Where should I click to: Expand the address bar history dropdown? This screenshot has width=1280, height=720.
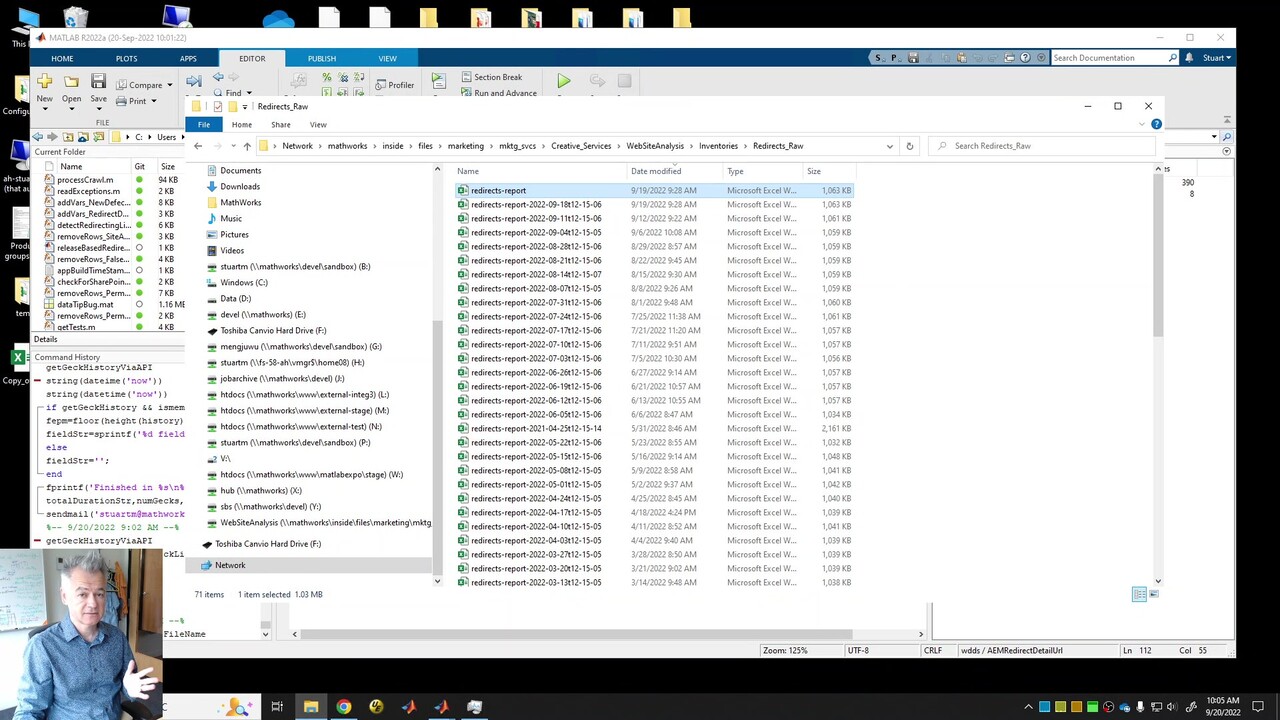click(x=889, y=146)
